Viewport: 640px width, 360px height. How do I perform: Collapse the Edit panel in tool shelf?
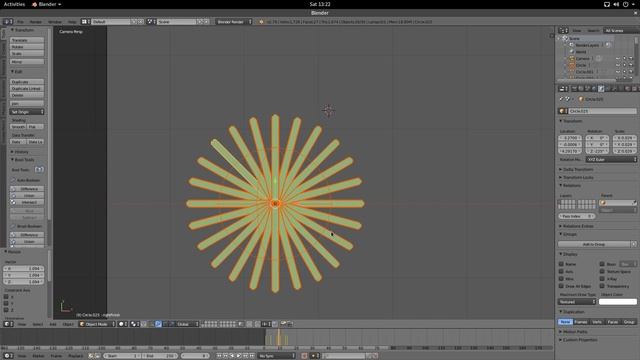[x=17, y=71]
